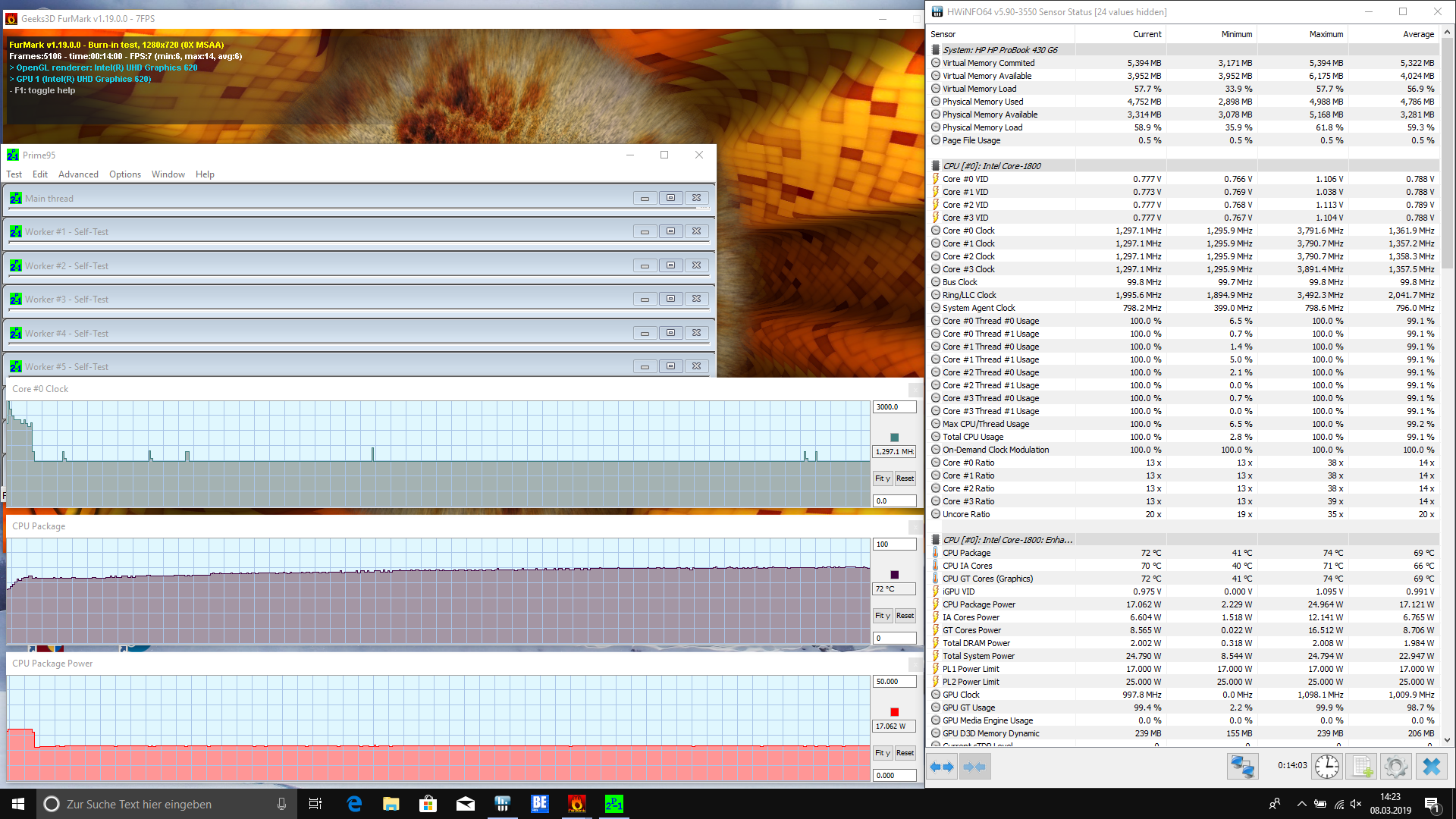Click the Current column header in HWiNFO
Screen dimensions: 1456x819
pos(1121,34)
